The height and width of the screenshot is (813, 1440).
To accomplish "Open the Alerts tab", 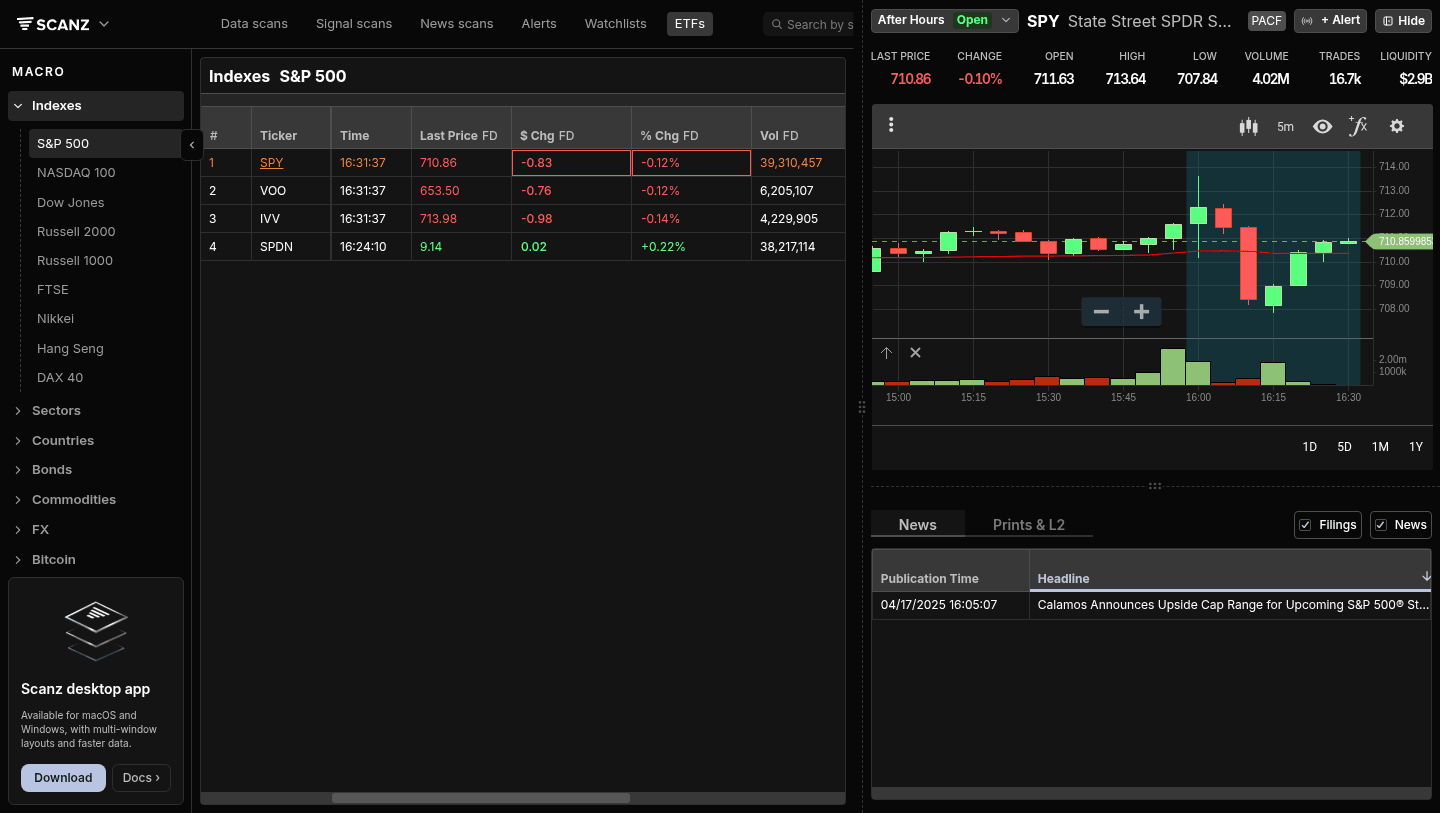I will point(539,24).
